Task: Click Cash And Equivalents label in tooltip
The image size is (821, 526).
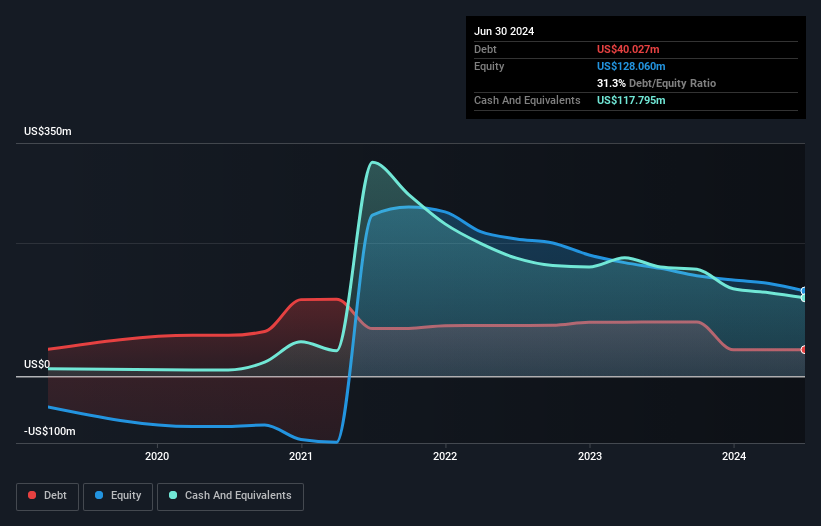Action: (x=527, y=100)
